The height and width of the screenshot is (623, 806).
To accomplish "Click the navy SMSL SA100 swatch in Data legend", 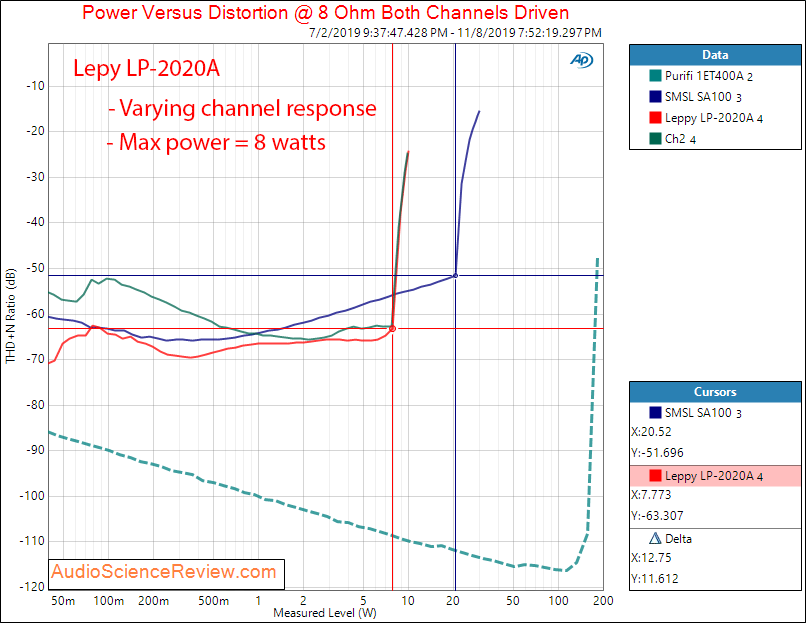I will click(x=655, y=97).
